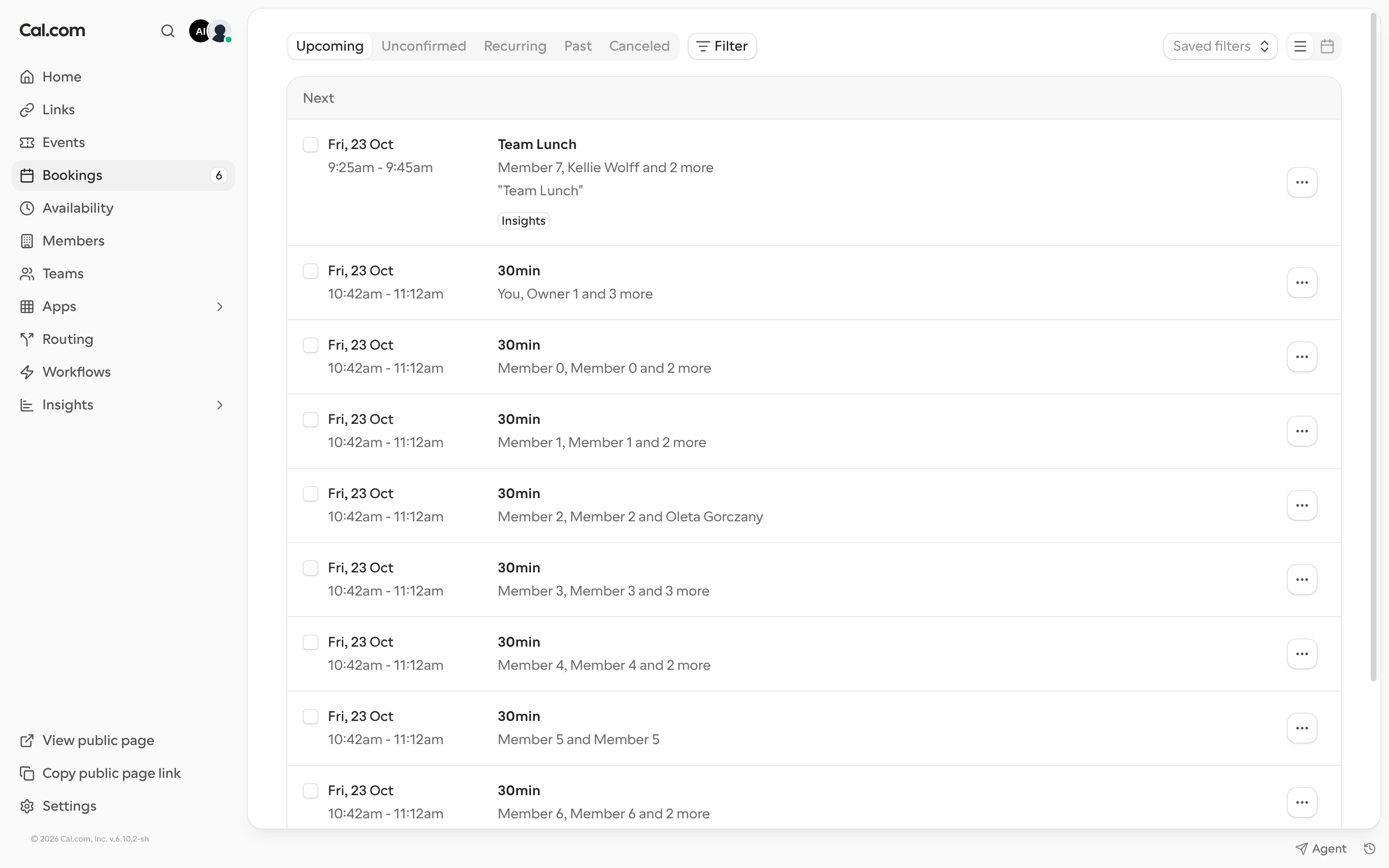1389x868 pixels.
Task: Open more options for Team Lunch booking
Action: click(x=1302, y=183)
